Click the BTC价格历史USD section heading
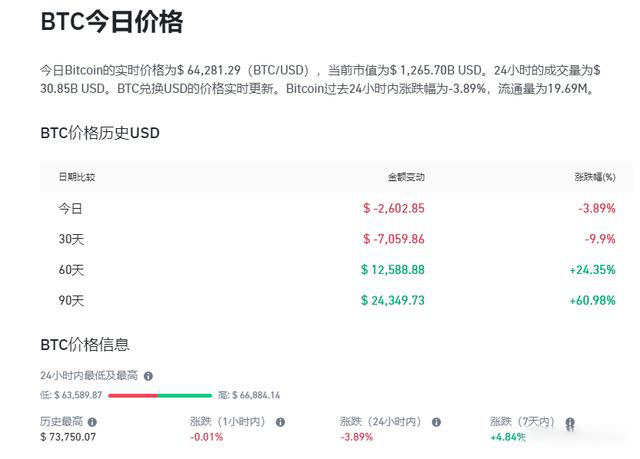Image resolution: width=640 pixels, height=459 pixels. pyautogui.click(x=100, y=133)
